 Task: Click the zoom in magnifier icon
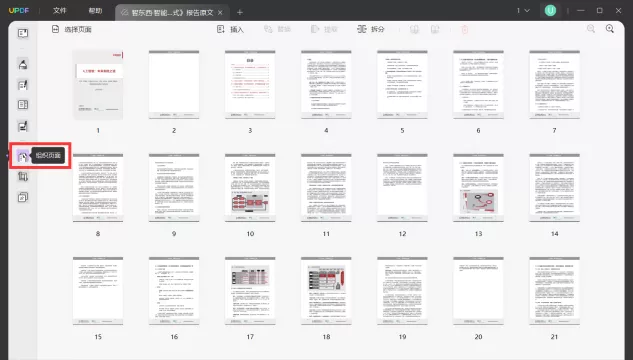pyautogui.click(x=610, y=29)
